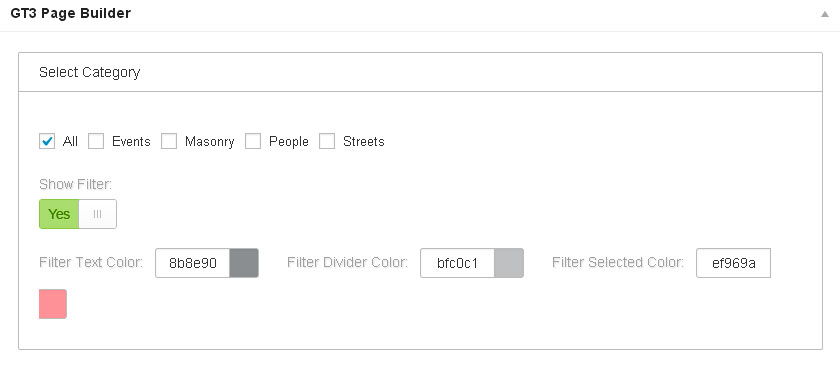Click the Events label text

coord(131,141)
